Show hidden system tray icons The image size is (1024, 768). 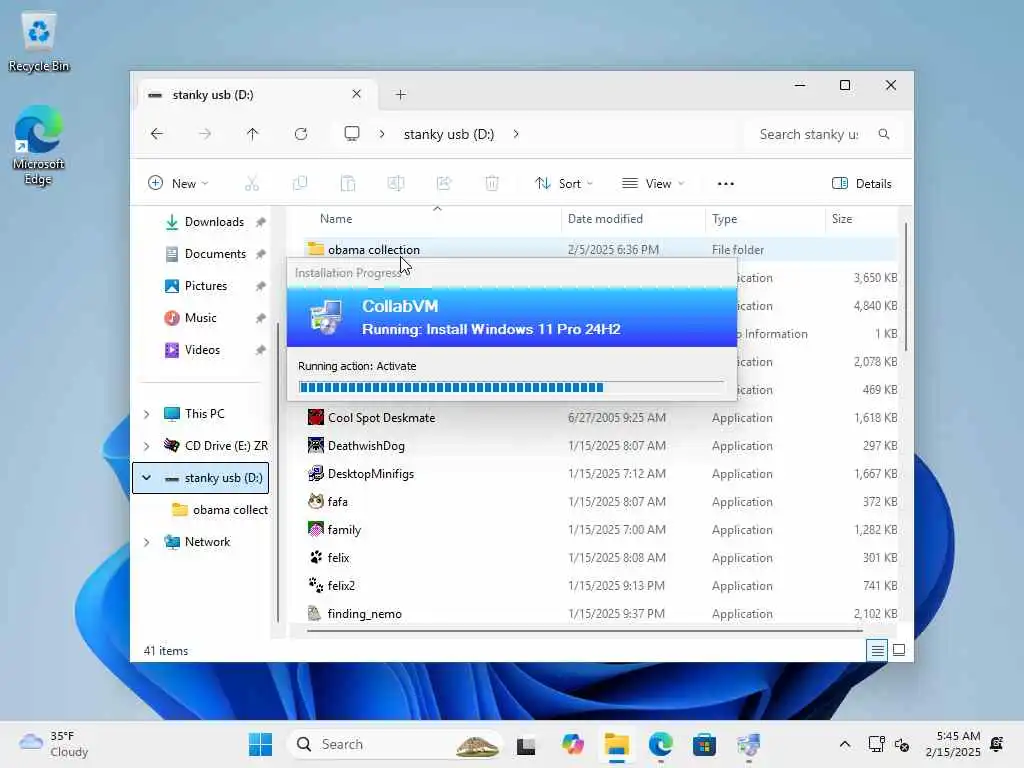(x=844, y=744)
